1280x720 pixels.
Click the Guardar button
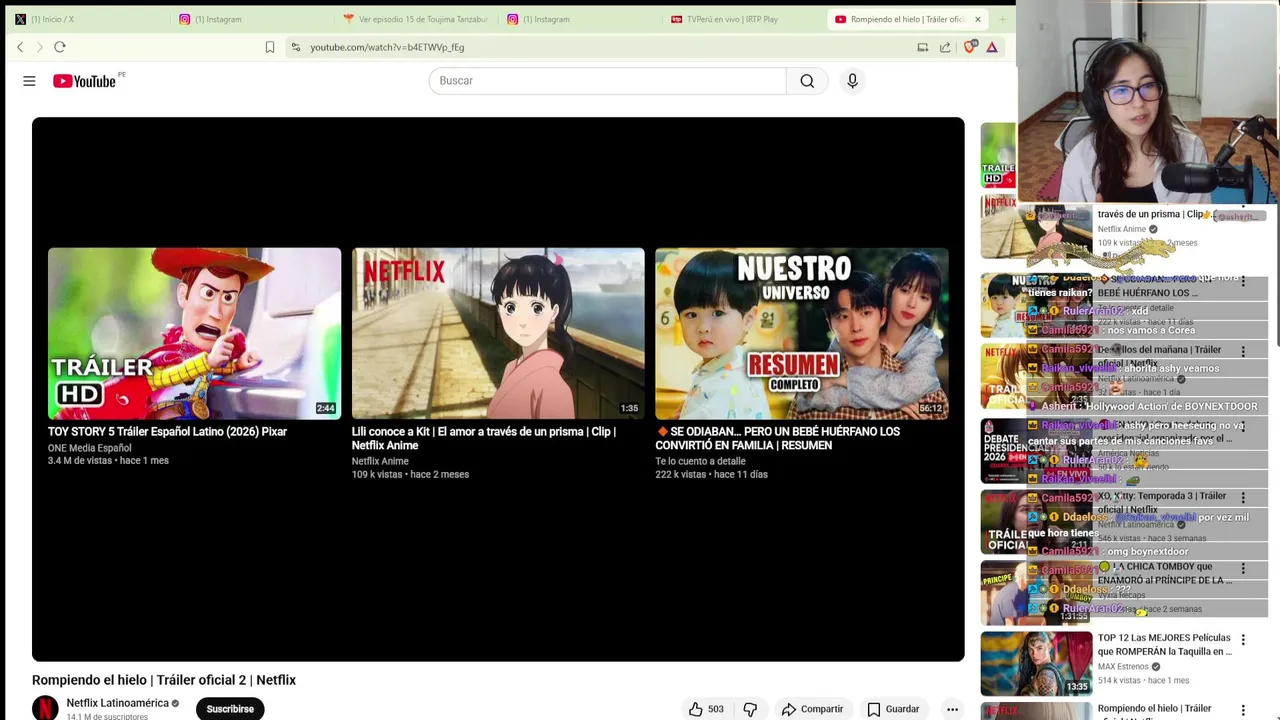(893, 709)
